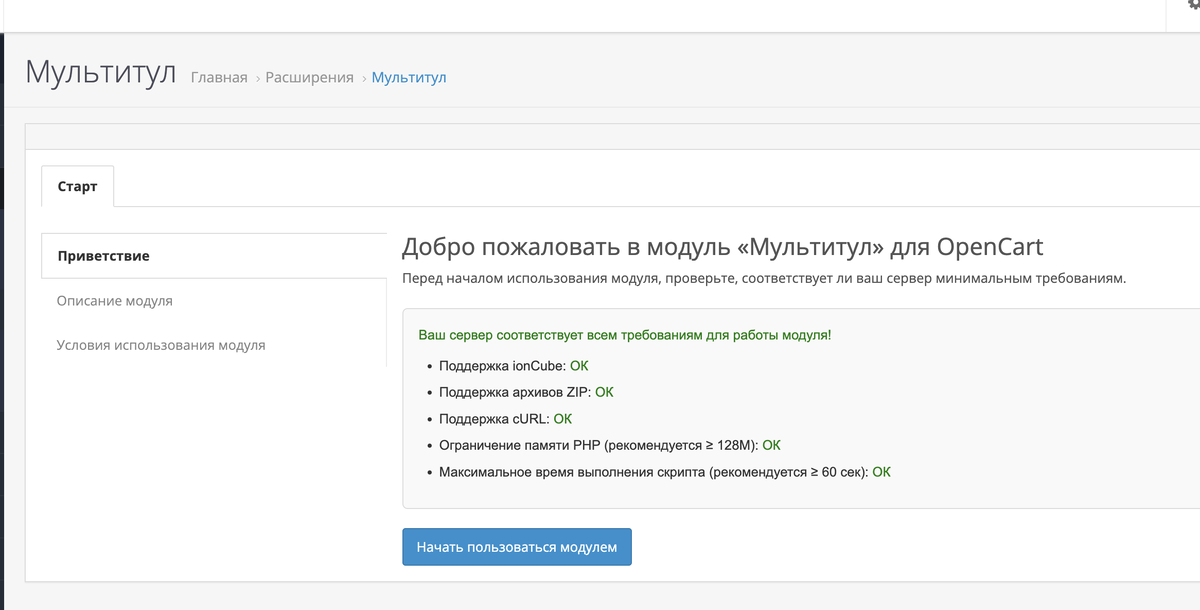
Task: Click Максимальное время выполнения скрипта line
Action: pyautogui.click(x=664, y=472)
